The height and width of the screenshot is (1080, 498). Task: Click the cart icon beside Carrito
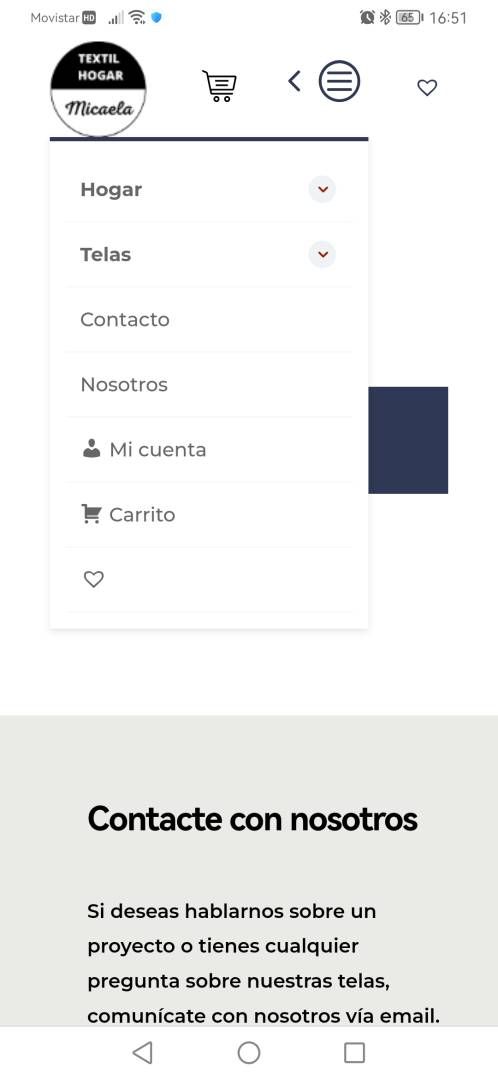click(91, 514)
